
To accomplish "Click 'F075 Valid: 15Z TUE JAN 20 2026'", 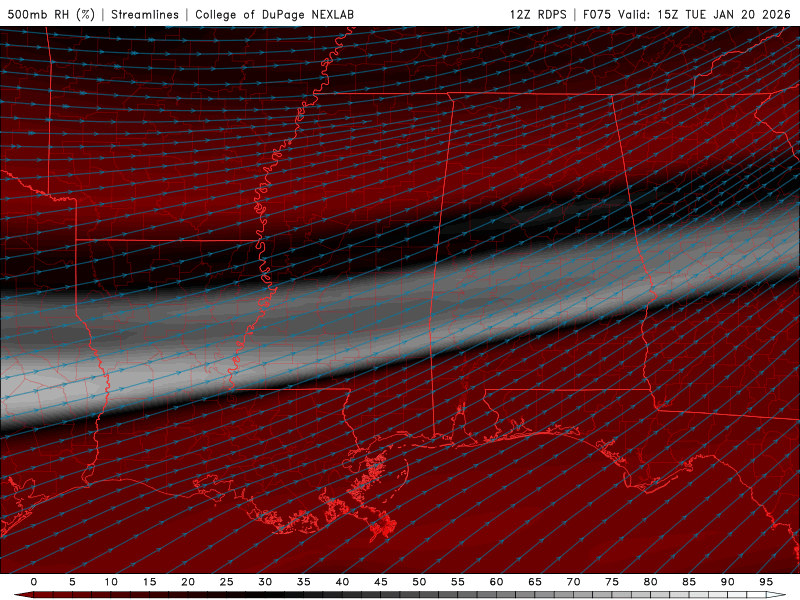I will click(687, 14).
